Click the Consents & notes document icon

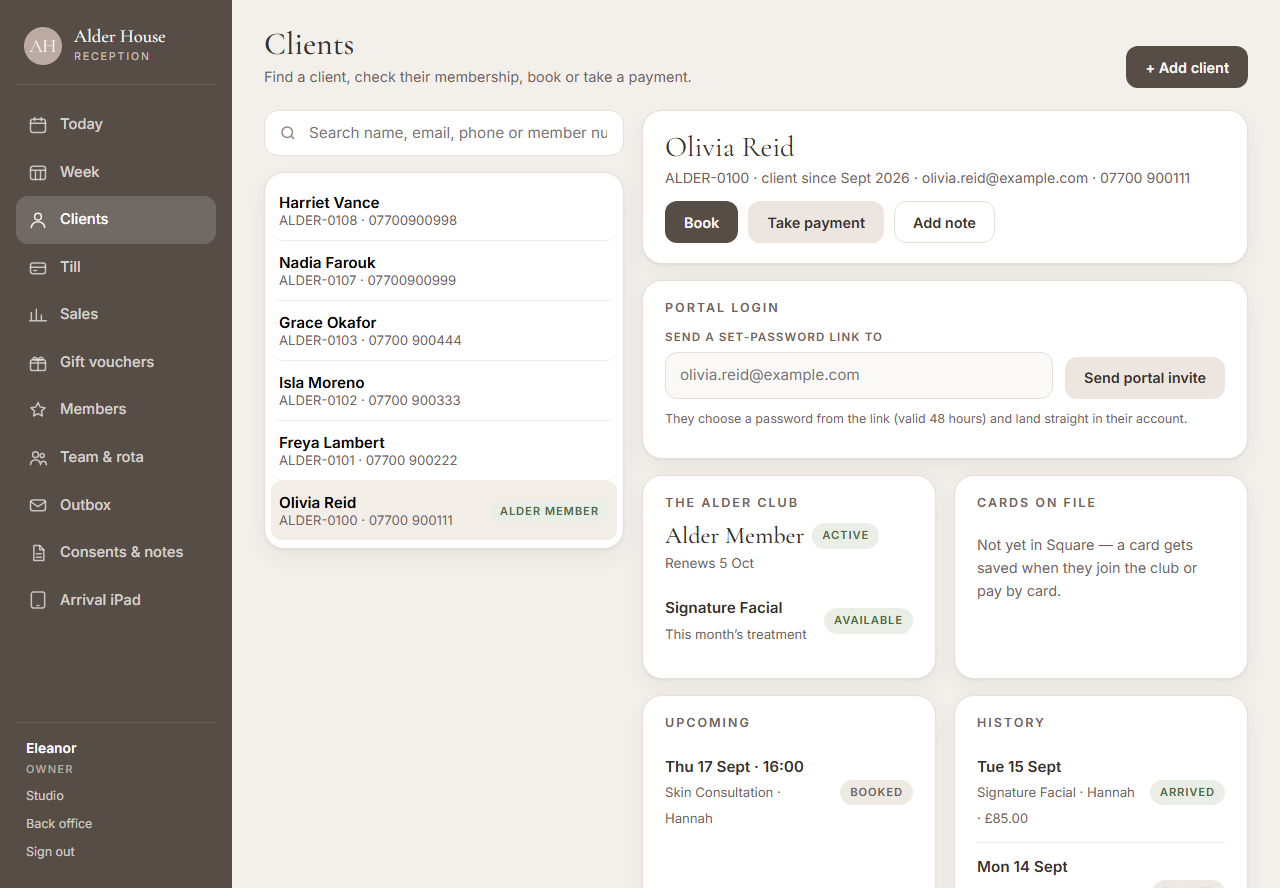click(x=38, y=553)
